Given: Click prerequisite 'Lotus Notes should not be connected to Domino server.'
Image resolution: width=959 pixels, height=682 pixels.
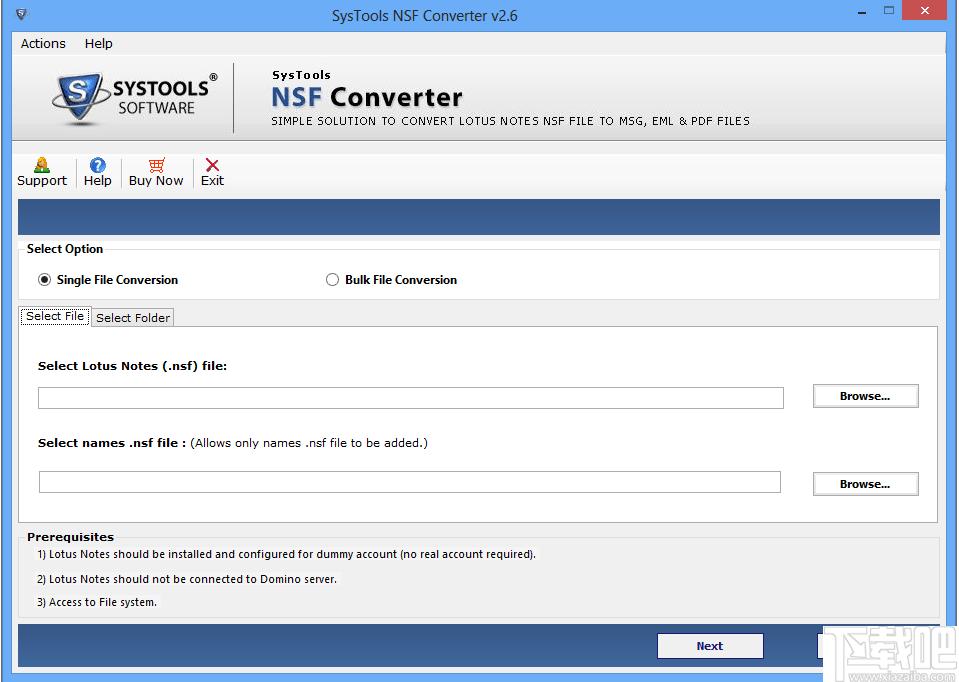Looking at the screenshot, I should tap(187, 579).
